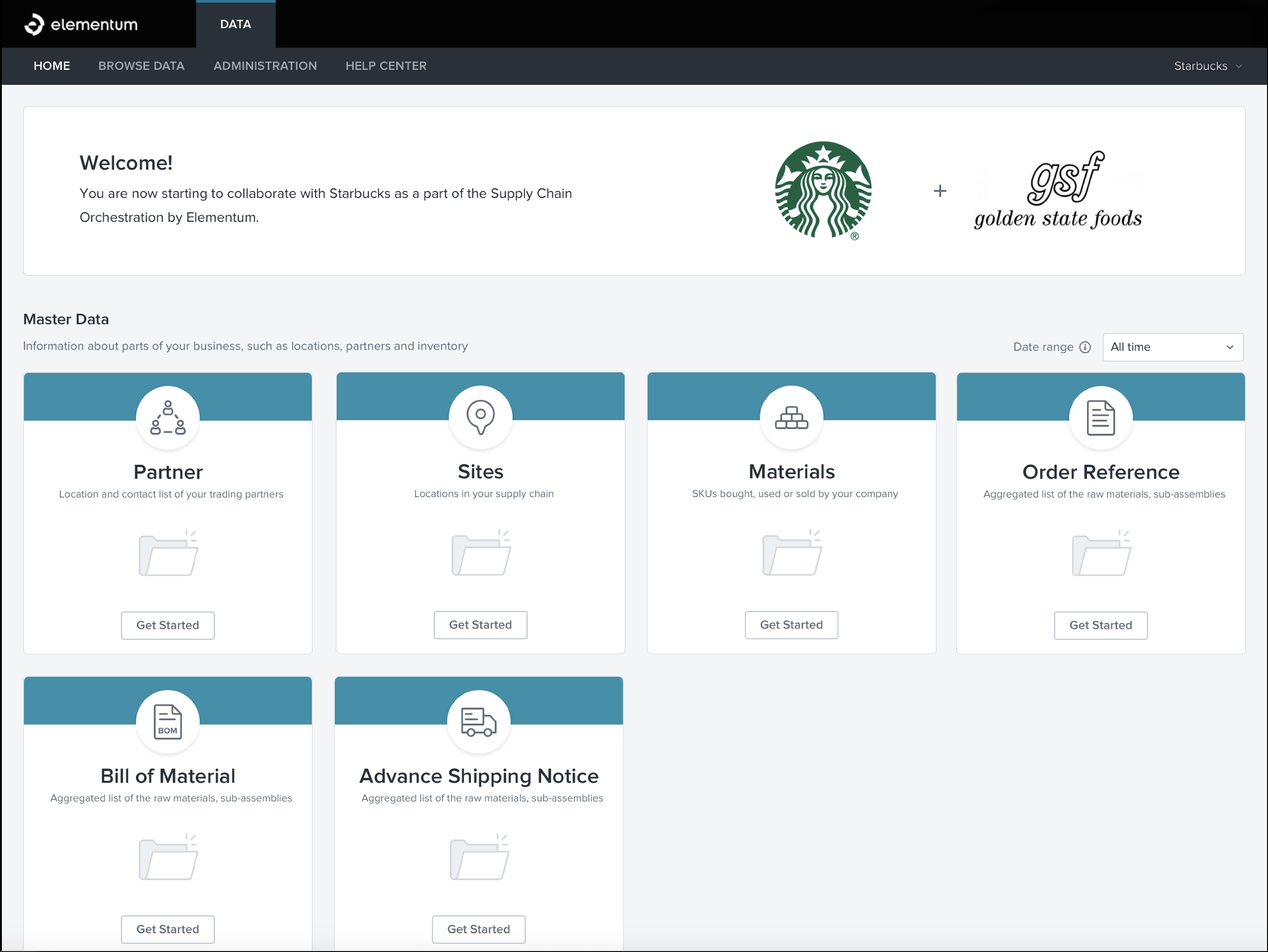Click Get Started under Bill of Material
The height and width of the screenshot is (952, 1268).
tap(167, 929)
